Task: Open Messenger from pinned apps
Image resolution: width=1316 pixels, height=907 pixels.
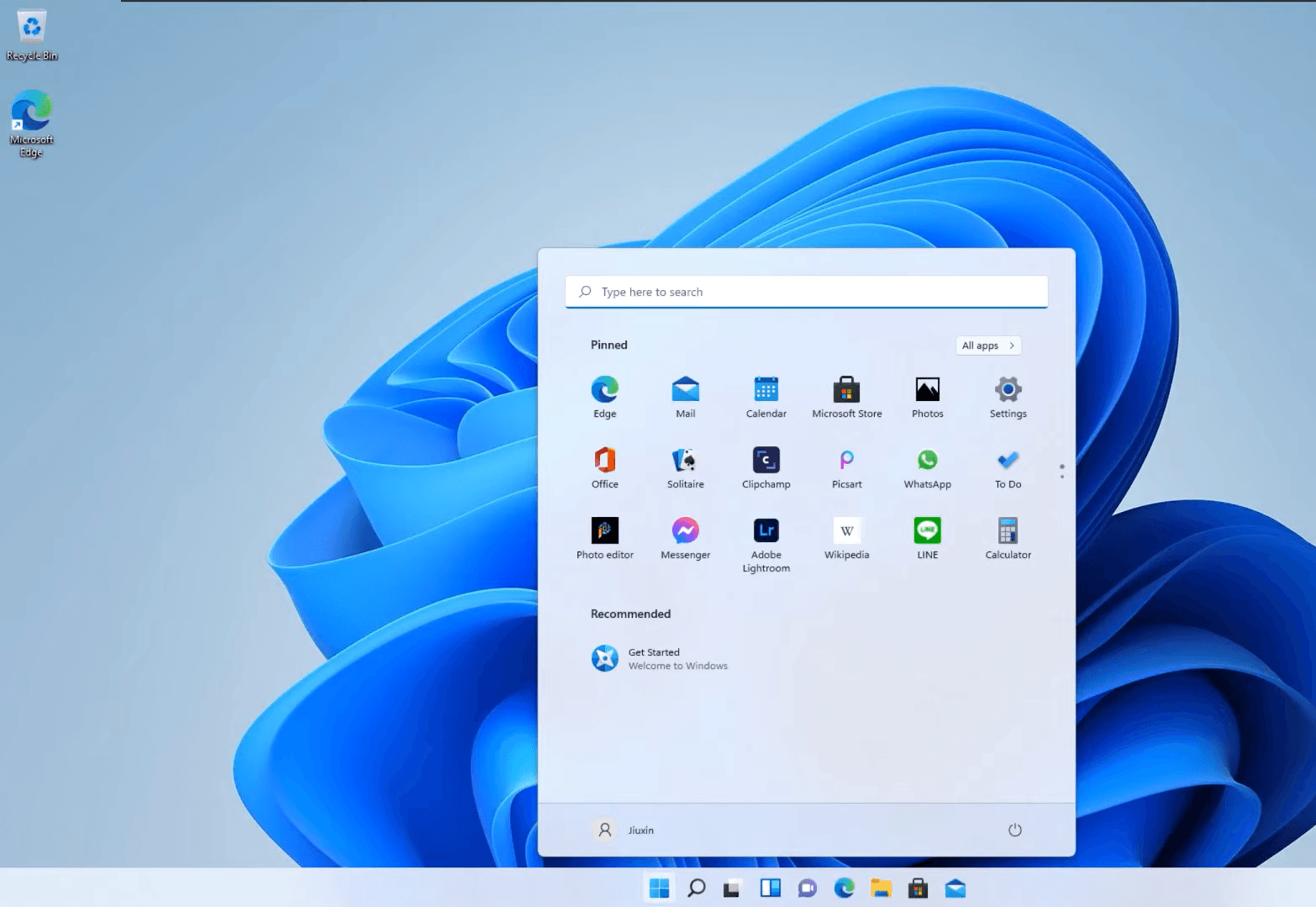Action: 685,538
